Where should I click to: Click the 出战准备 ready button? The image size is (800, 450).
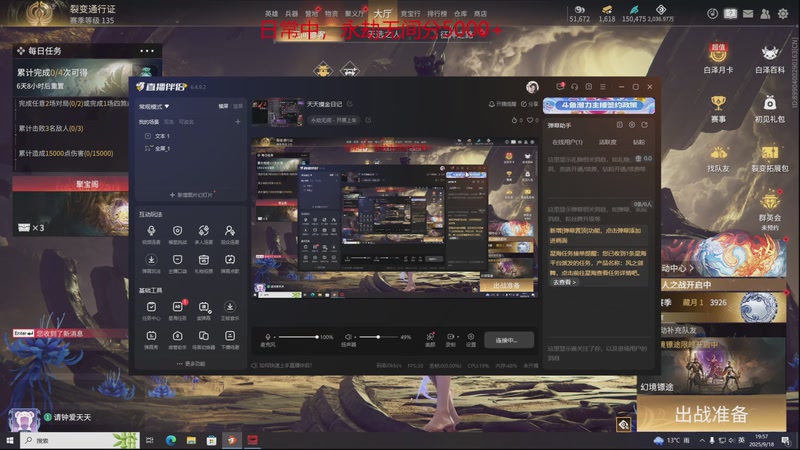(711, 414)
